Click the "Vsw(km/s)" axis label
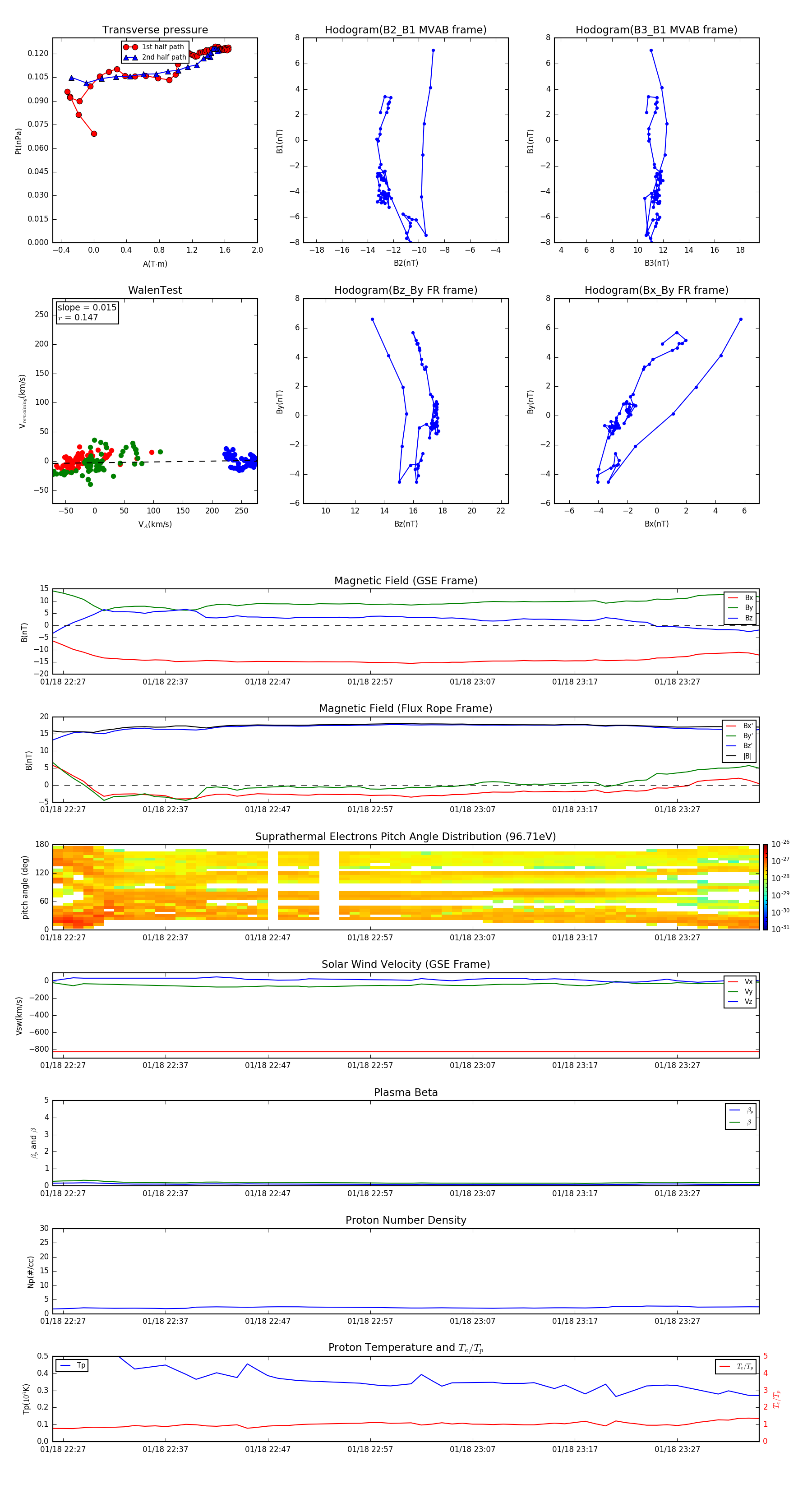 (x=18, y=1016)
